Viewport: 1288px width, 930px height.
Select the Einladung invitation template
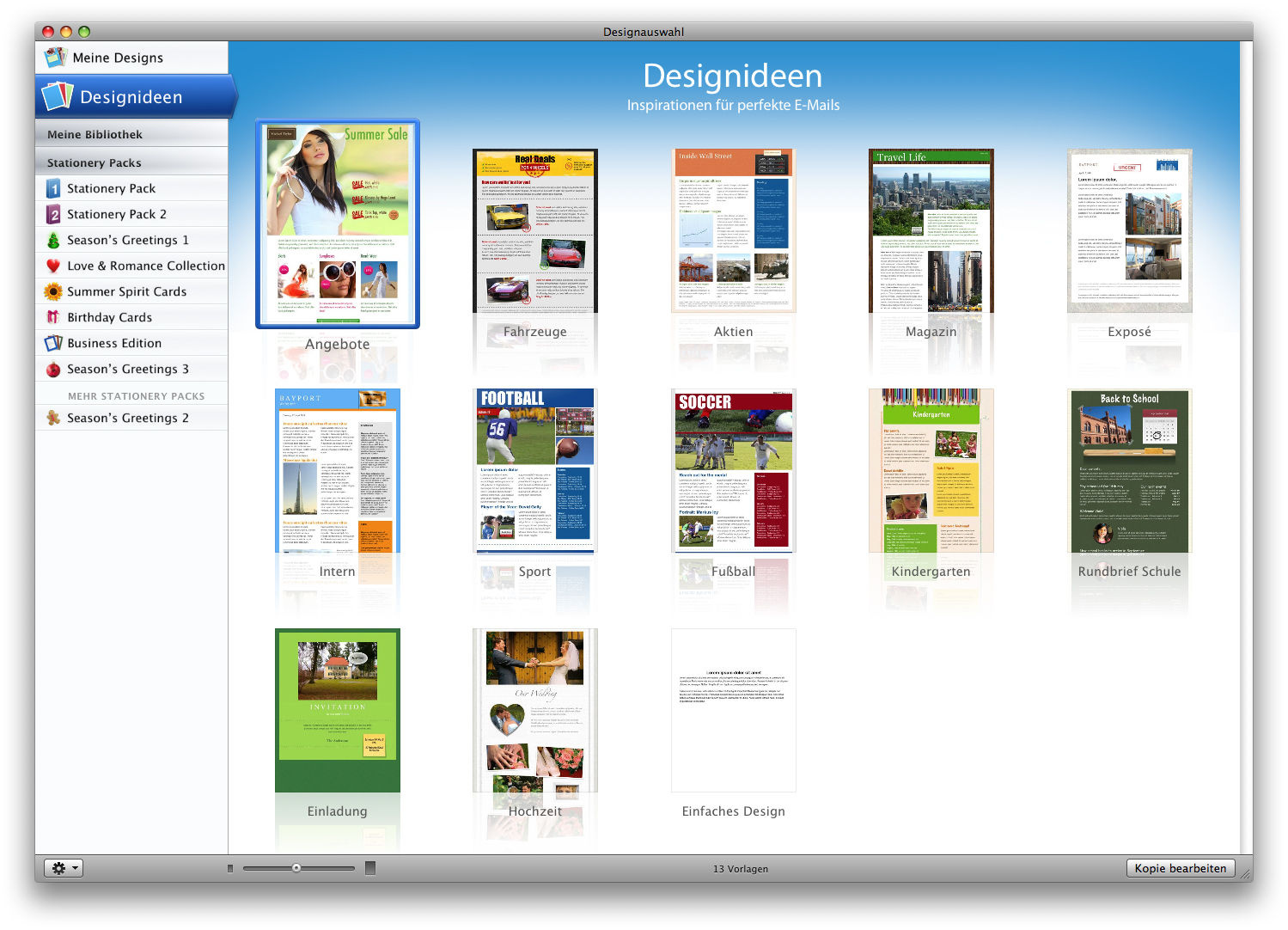pos(338,711)
